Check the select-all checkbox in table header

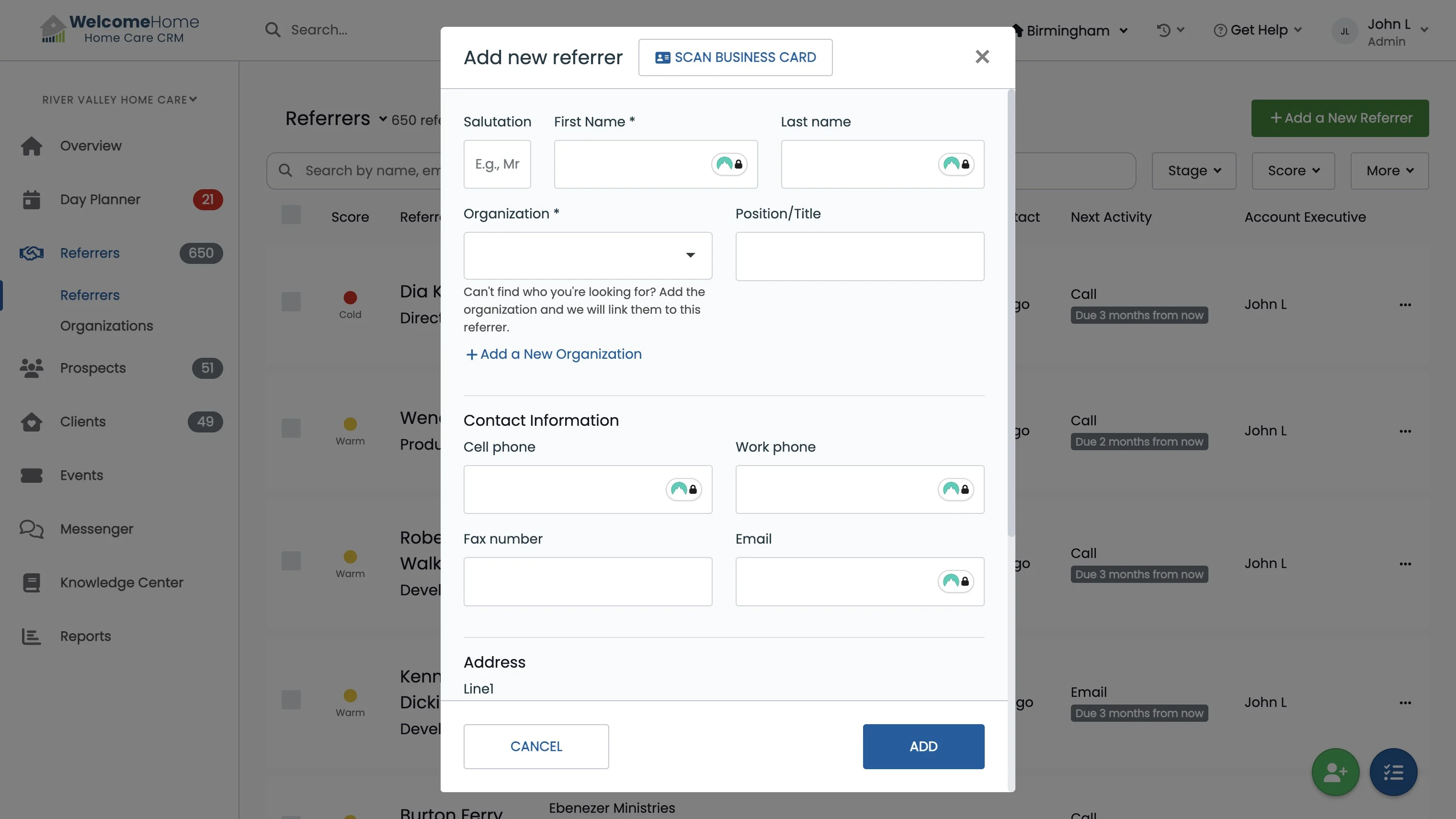click(x=291, y=216)
